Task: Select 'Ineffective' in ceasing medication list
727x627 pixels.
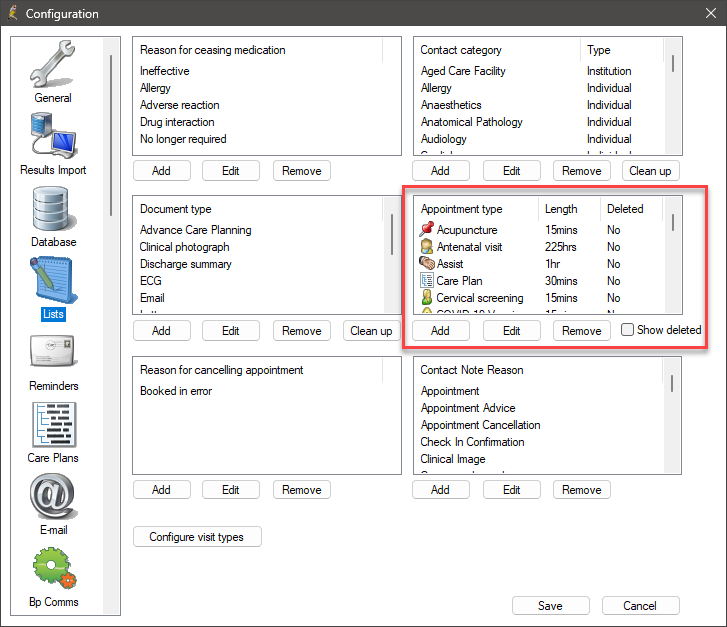Action: (x=165, y=71)
